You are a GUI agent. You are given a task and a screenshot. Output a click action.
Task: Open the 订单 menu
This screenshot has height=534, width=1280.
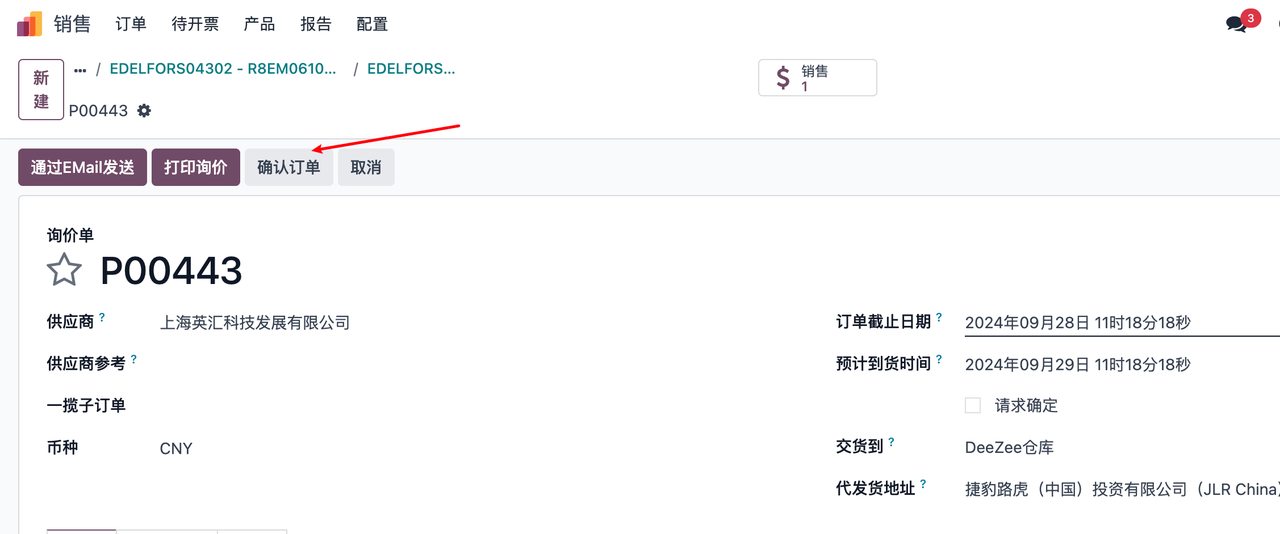(131, 24)
